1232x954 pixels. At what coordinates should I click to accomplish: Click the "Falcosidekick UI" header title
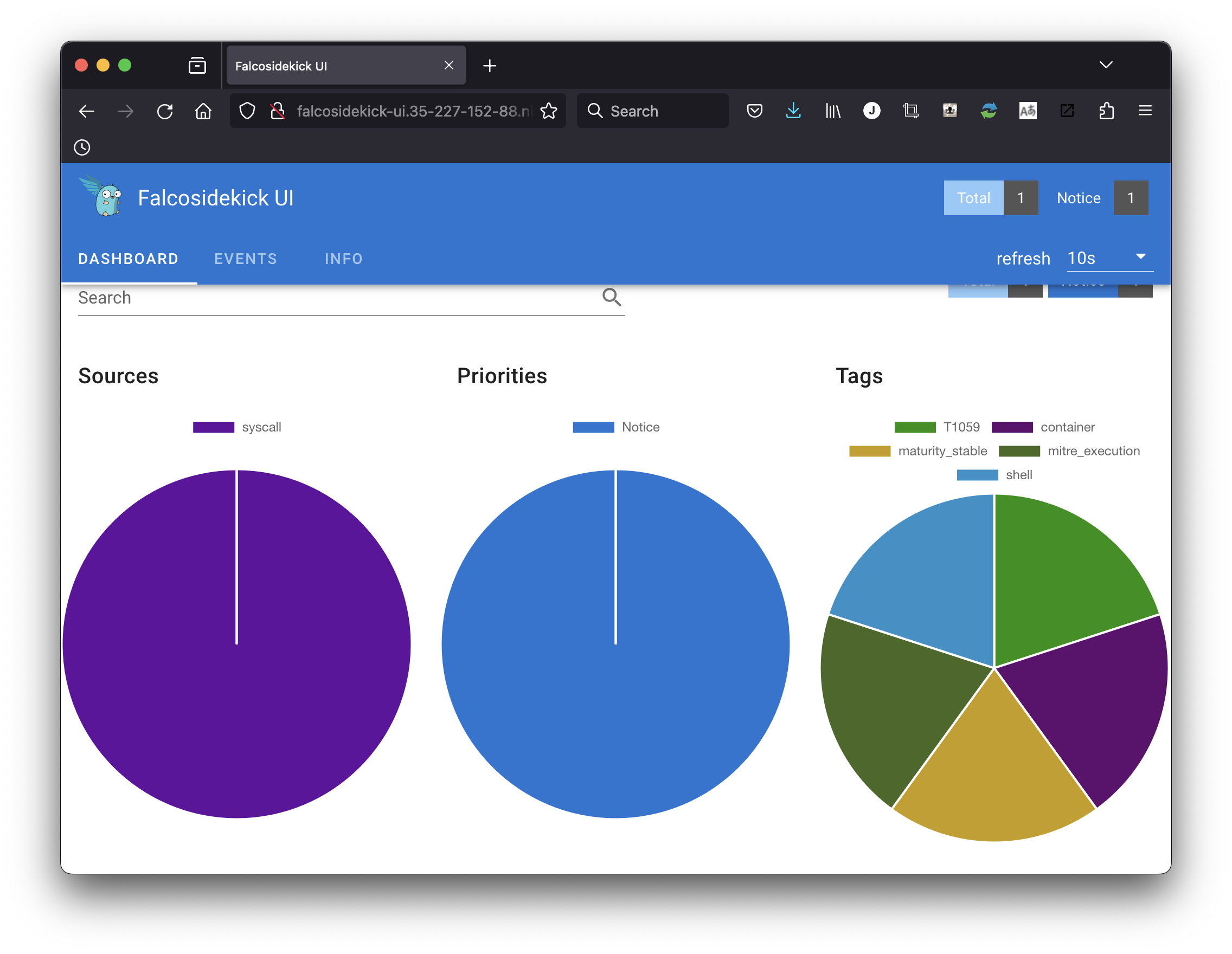coord(215,198)
